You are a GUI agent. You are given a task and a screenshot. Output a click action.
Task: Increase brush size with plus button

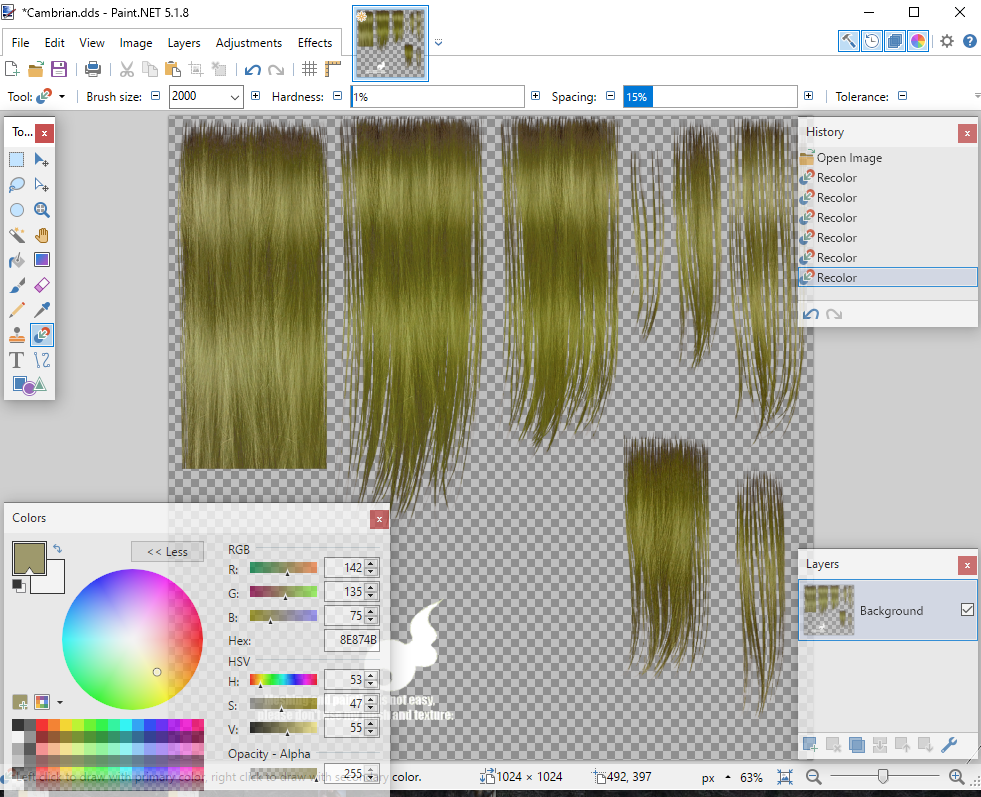click(x=255, y=96)
